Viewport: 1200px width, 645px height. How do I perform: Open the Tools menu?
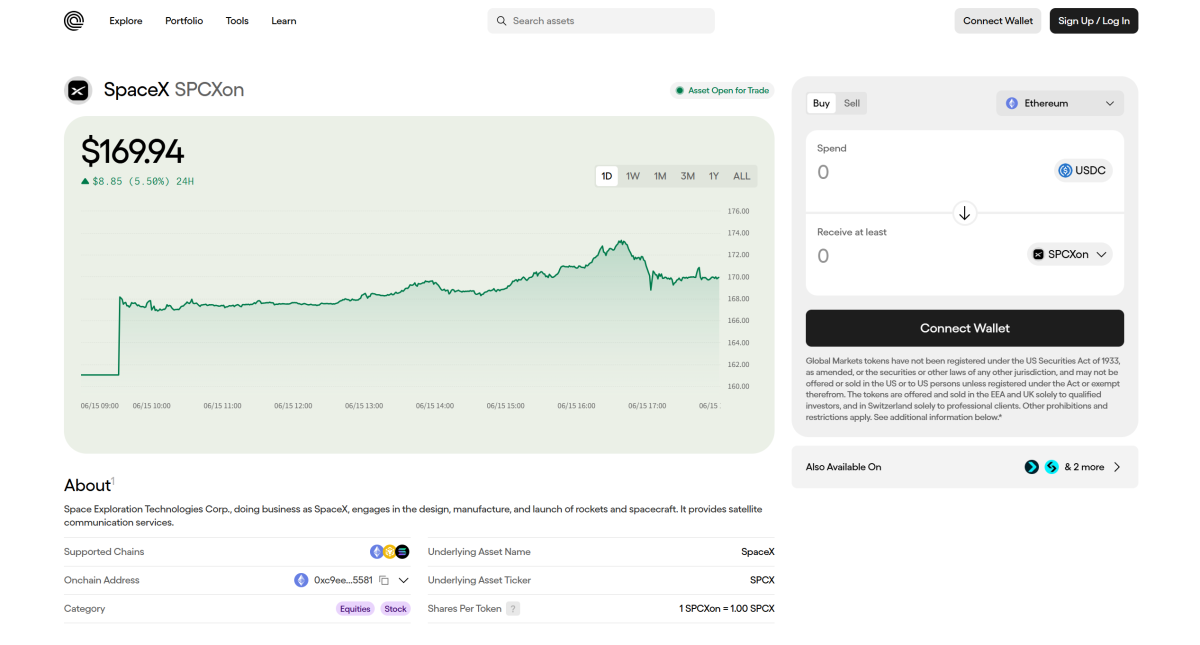[237, 21]
